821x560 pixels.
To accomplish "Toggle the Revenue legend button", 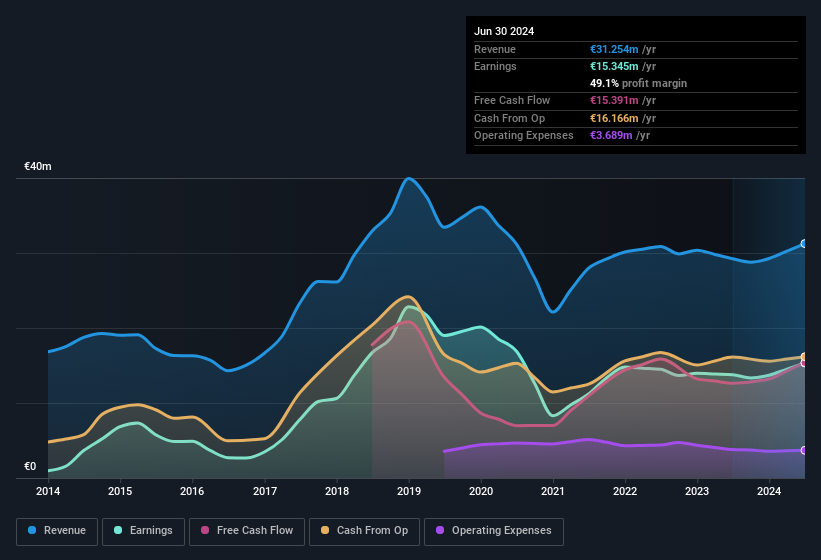I will (57, 531).
